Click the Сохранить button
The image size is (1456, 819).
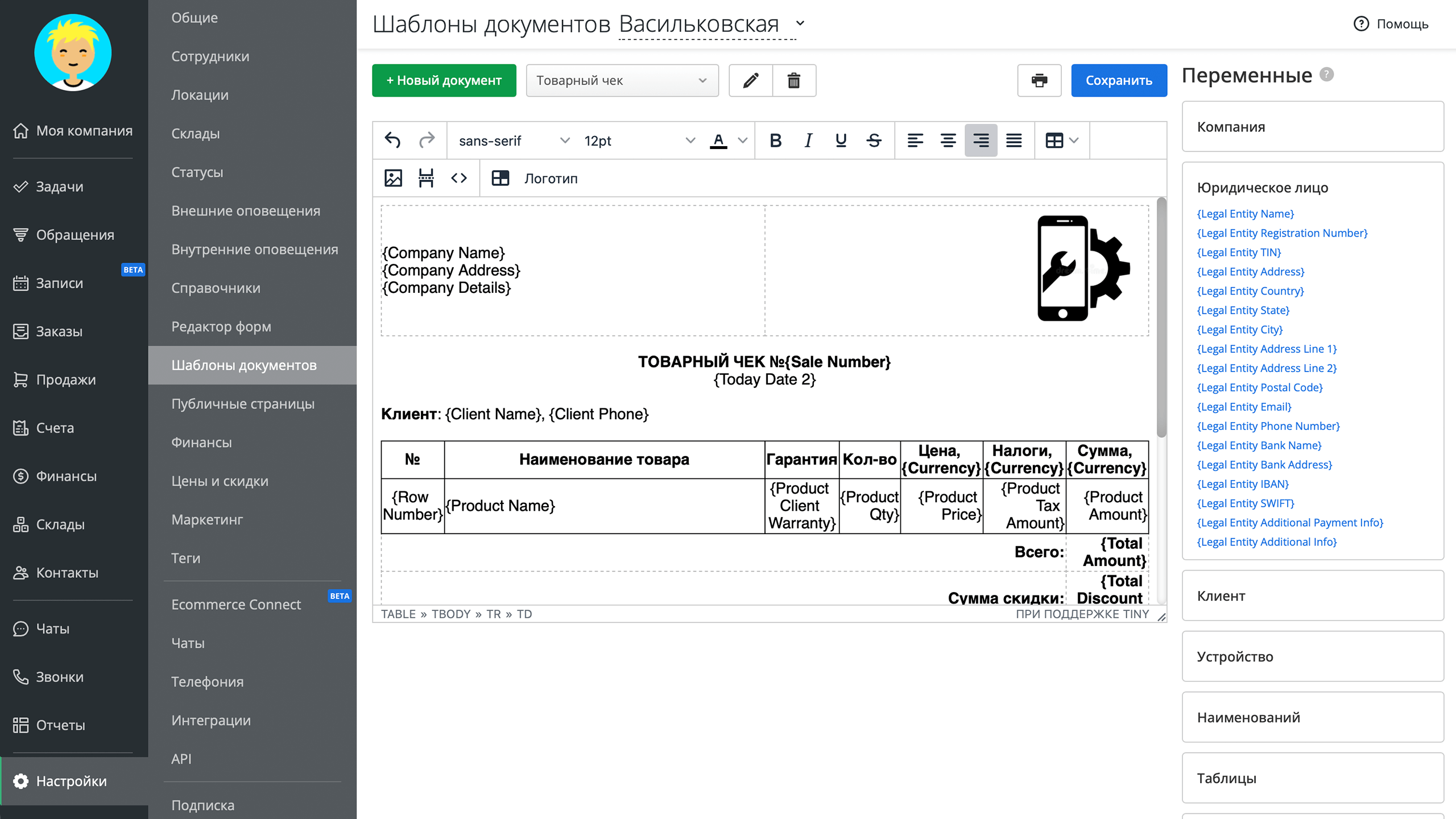click(1119, 80)
